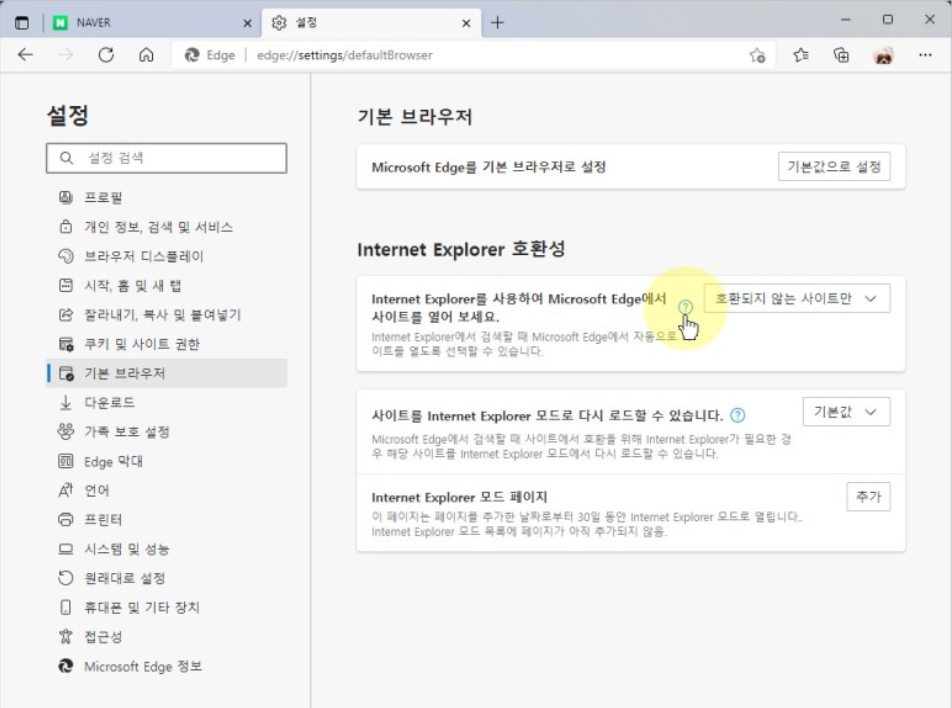Open 접근성 settings
The width and height of the screenshot is (952, 708).
click(166, 637)
